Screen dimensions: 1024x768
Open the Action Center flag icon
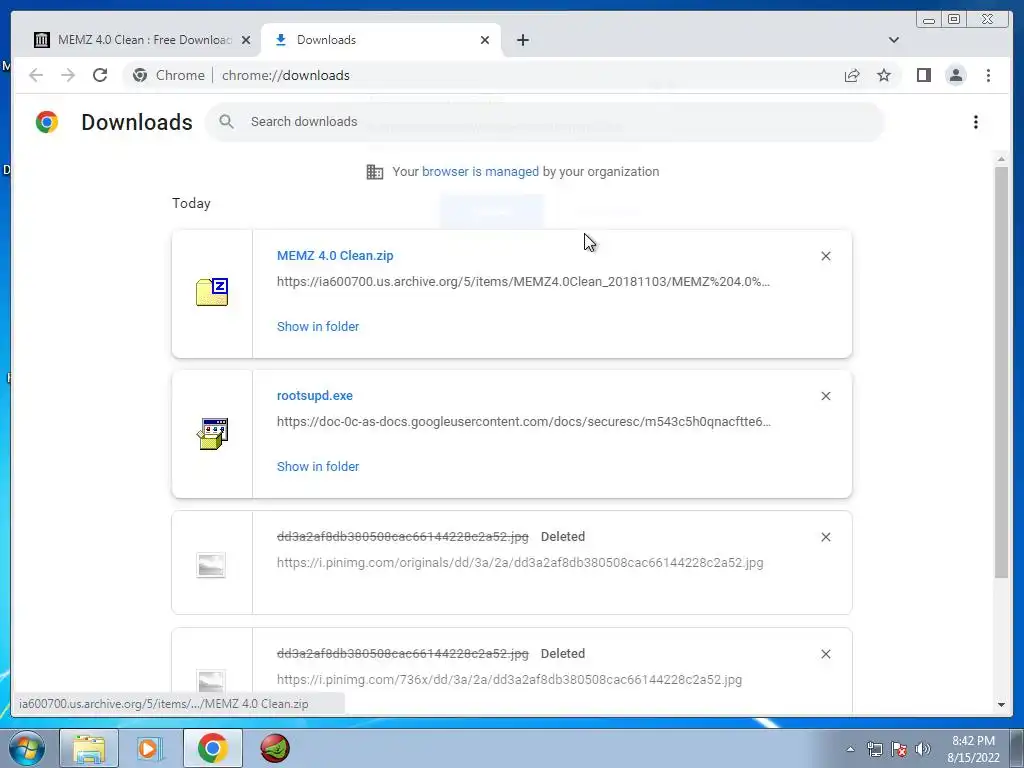point(899,750)
